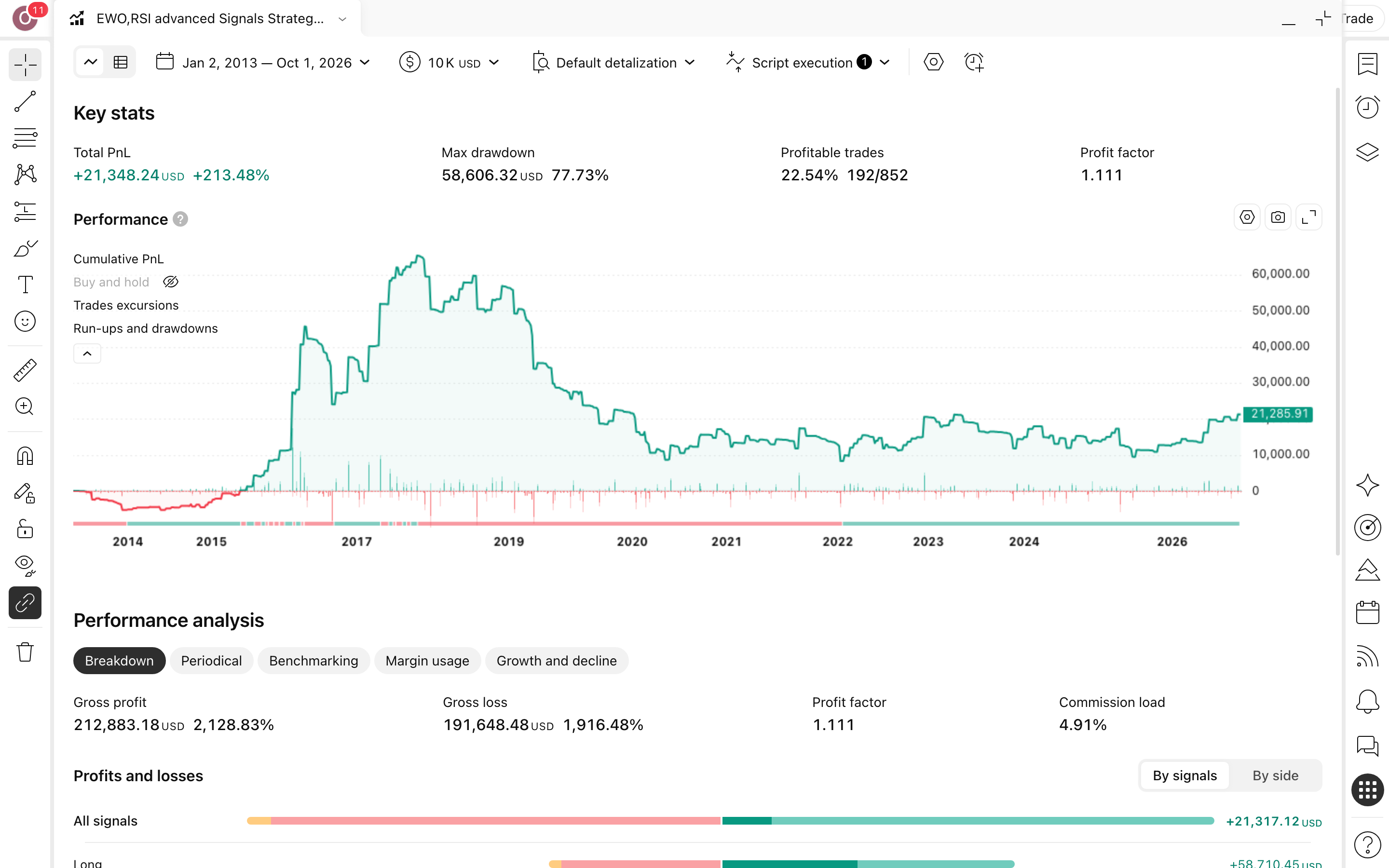Collapse the performance chart legend
This screenshot has width=1389, height=868.
click(x=87, y=353)
